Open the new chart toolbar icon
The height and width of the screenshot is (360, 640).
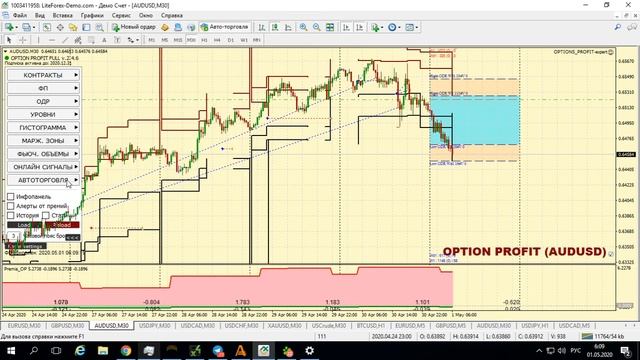tap(9, 27)
